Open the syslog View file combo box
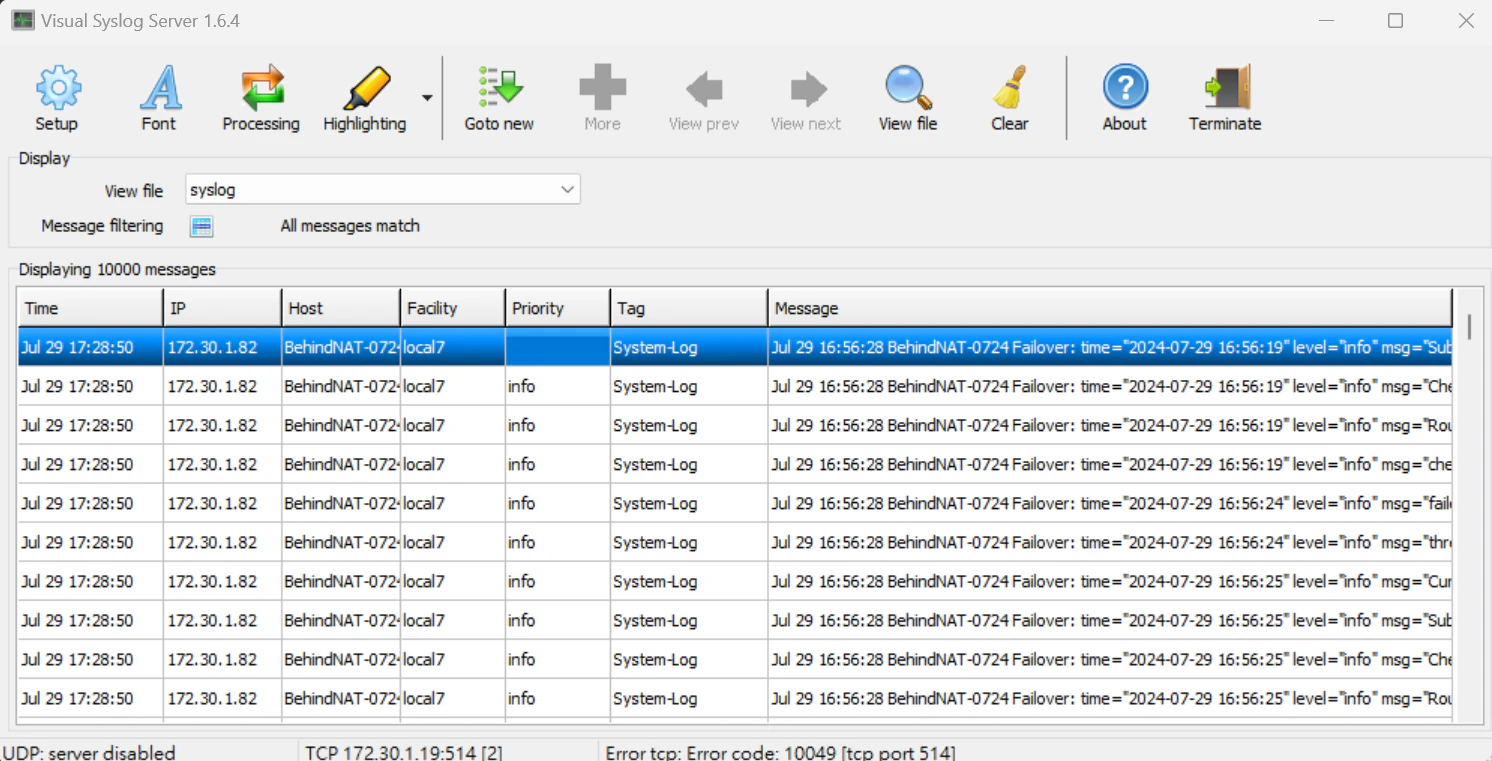 click(x=383, y=189)
